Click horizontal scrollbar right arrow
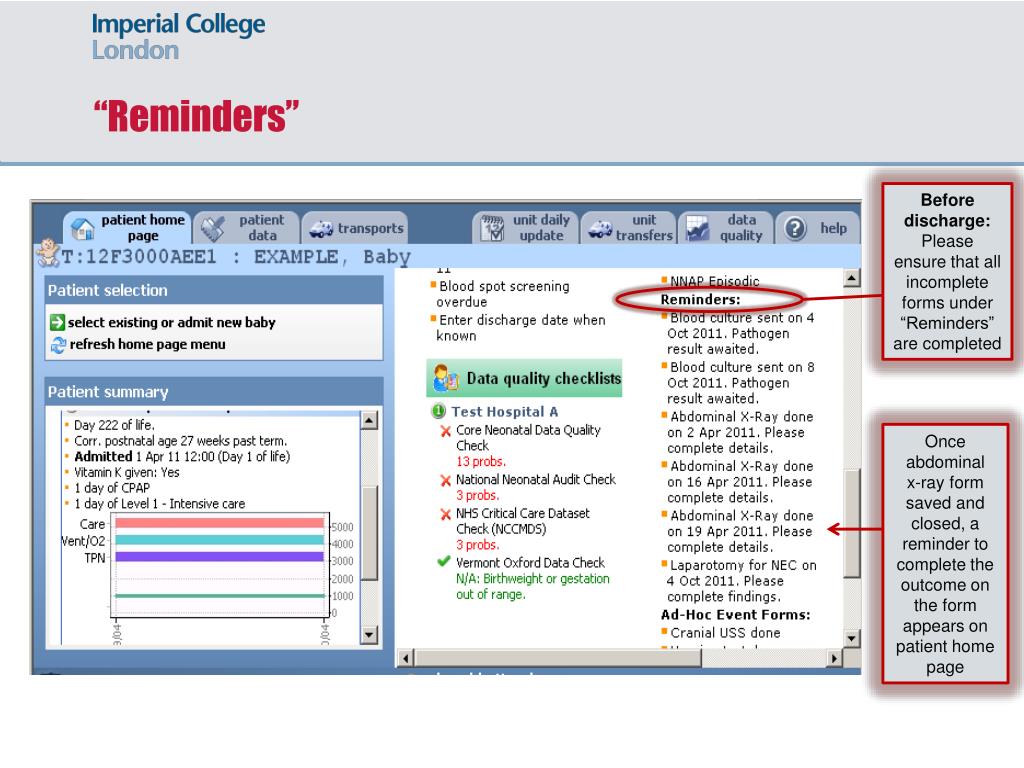The image size is (1024, 768). 834,658
